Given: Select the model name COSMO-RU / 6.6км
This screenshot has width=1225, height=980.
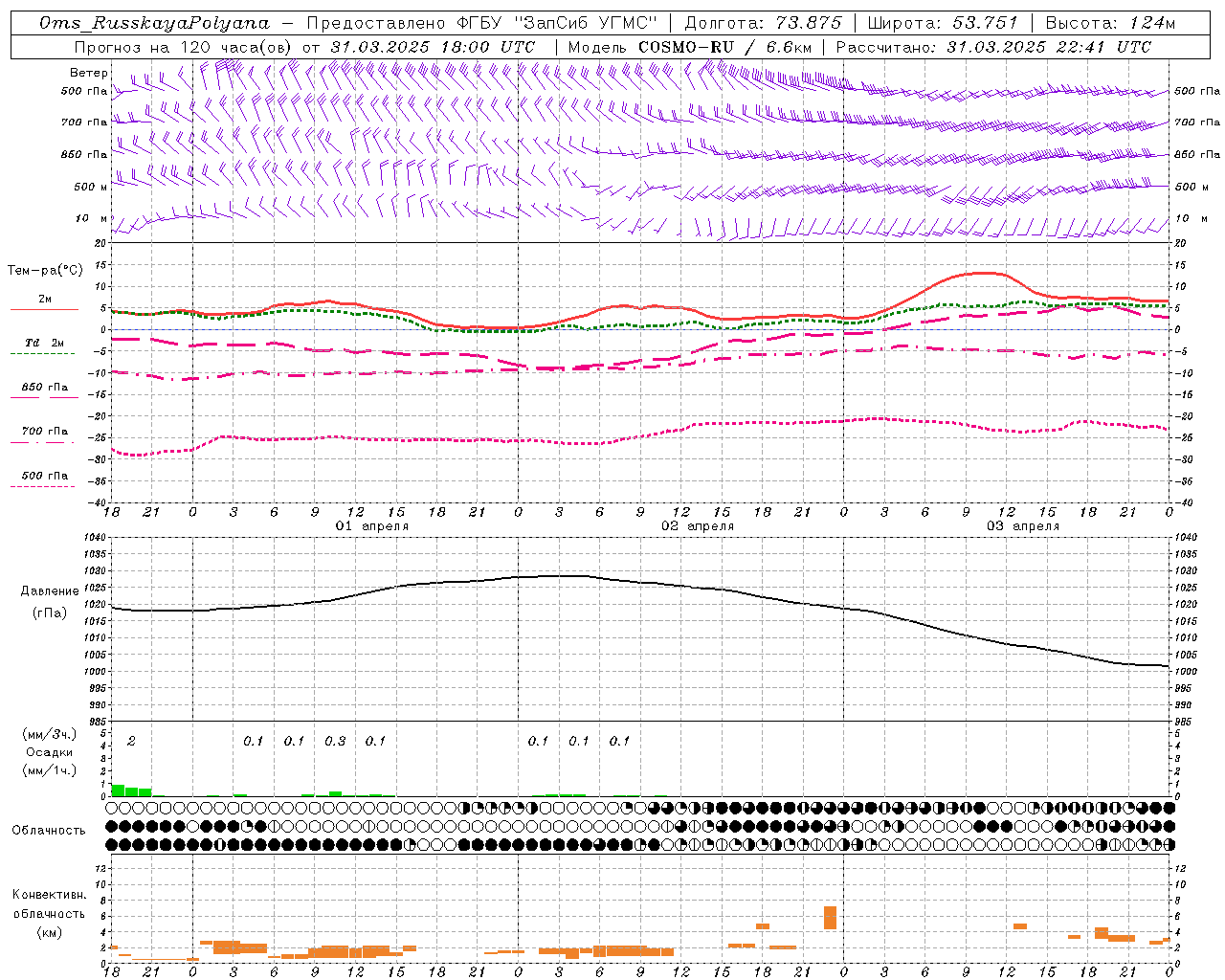Looking at the screenshot, I should coord(725,47).
